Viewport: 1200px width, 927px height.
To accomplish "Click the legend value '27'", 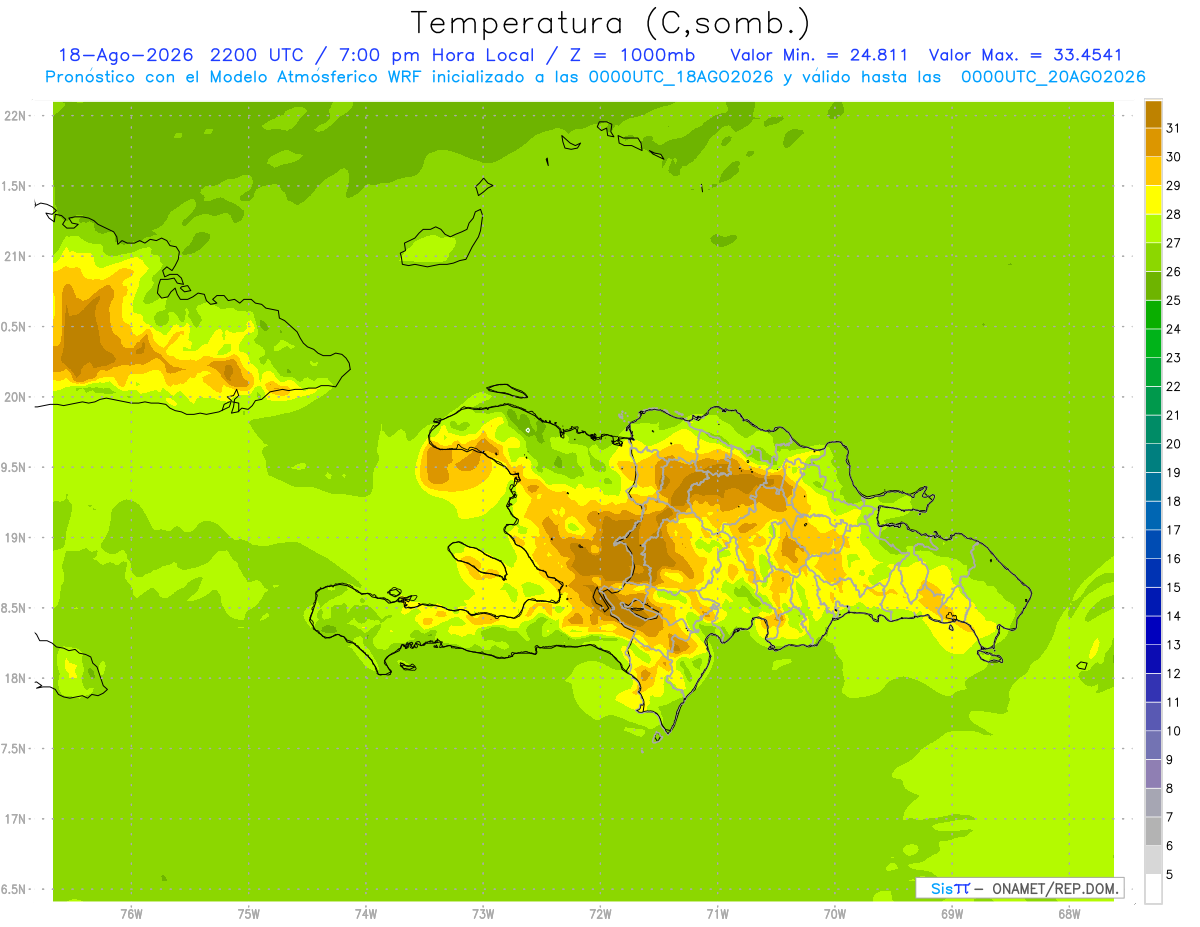I will coord(1173,242).
